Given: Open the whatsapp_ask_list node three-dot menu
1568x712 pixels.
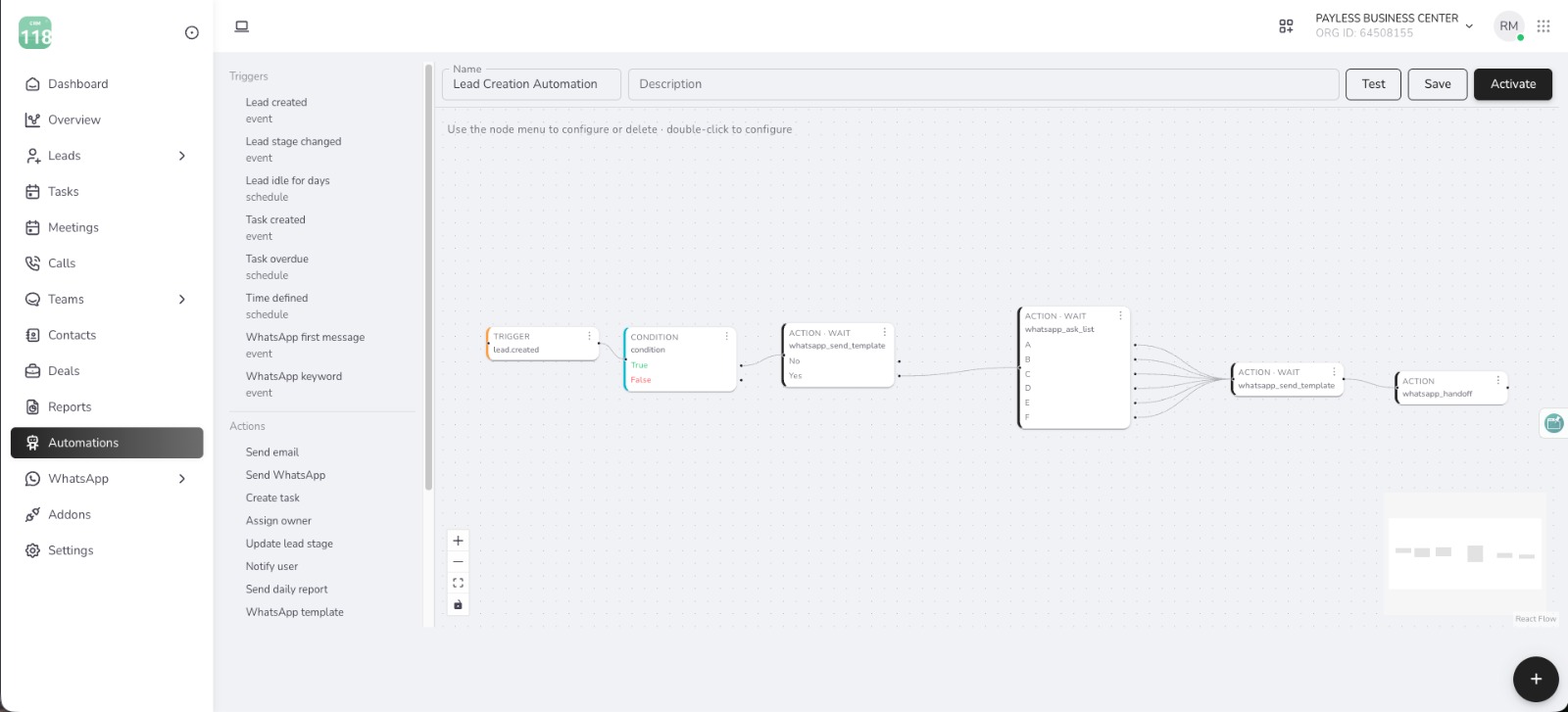Looking at the screenshot, I should 1120,315.
